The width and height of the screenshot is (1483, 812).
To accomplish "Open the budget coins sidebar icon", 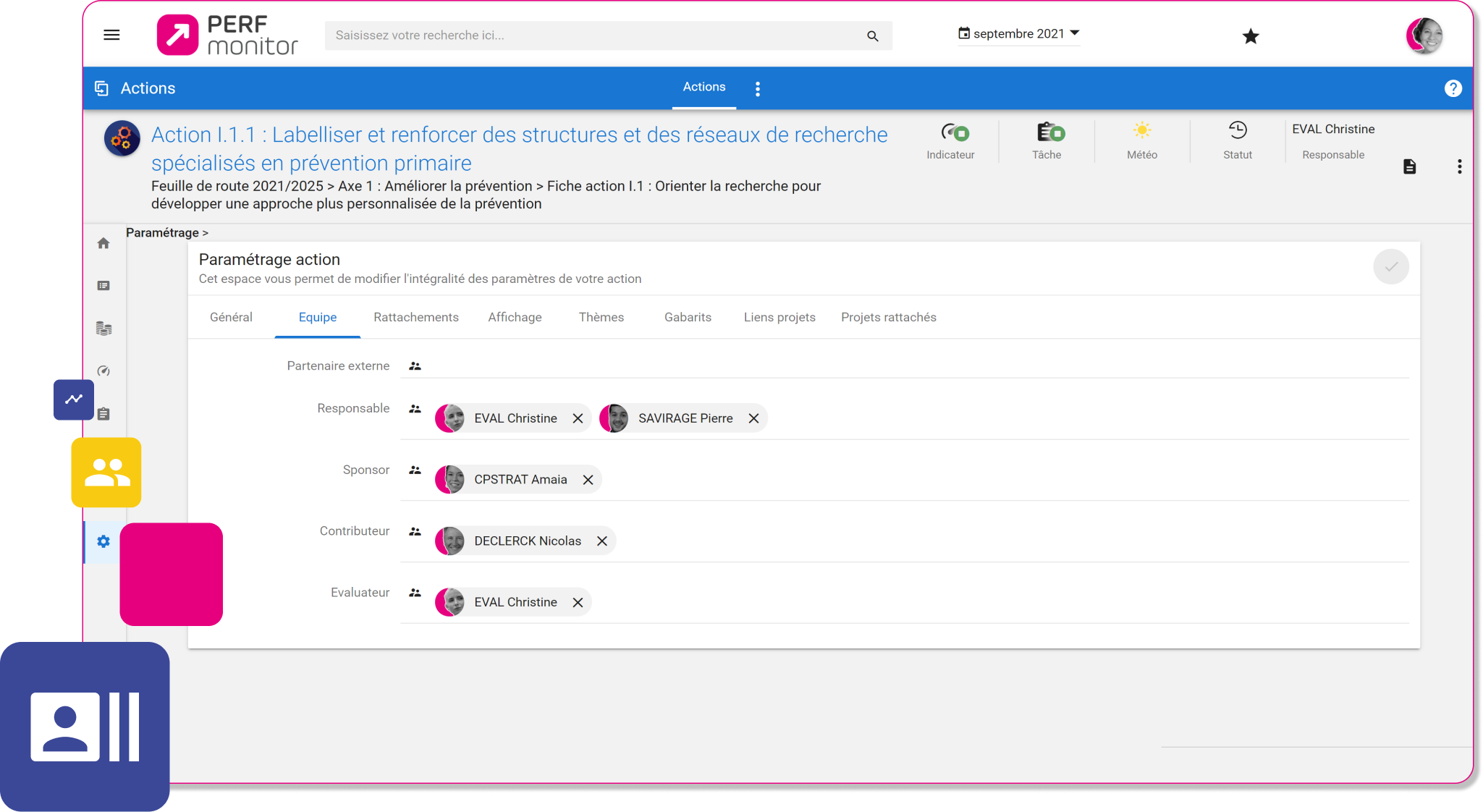I will pyautogui.click(x=103, y=329).
